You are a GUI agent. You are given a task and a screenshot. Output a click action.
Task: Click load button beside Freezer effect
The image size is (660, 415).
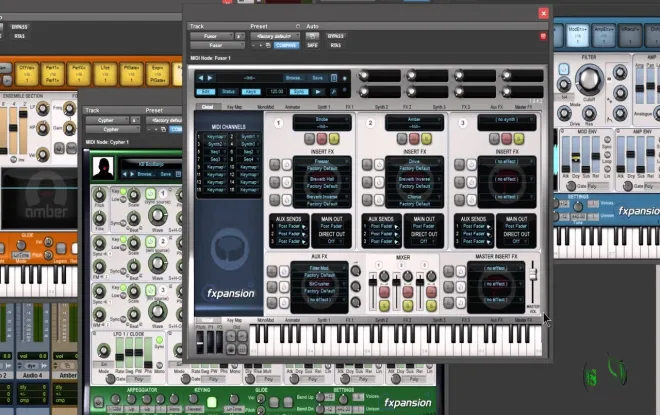pyautogui.click(x=275, y=165)
